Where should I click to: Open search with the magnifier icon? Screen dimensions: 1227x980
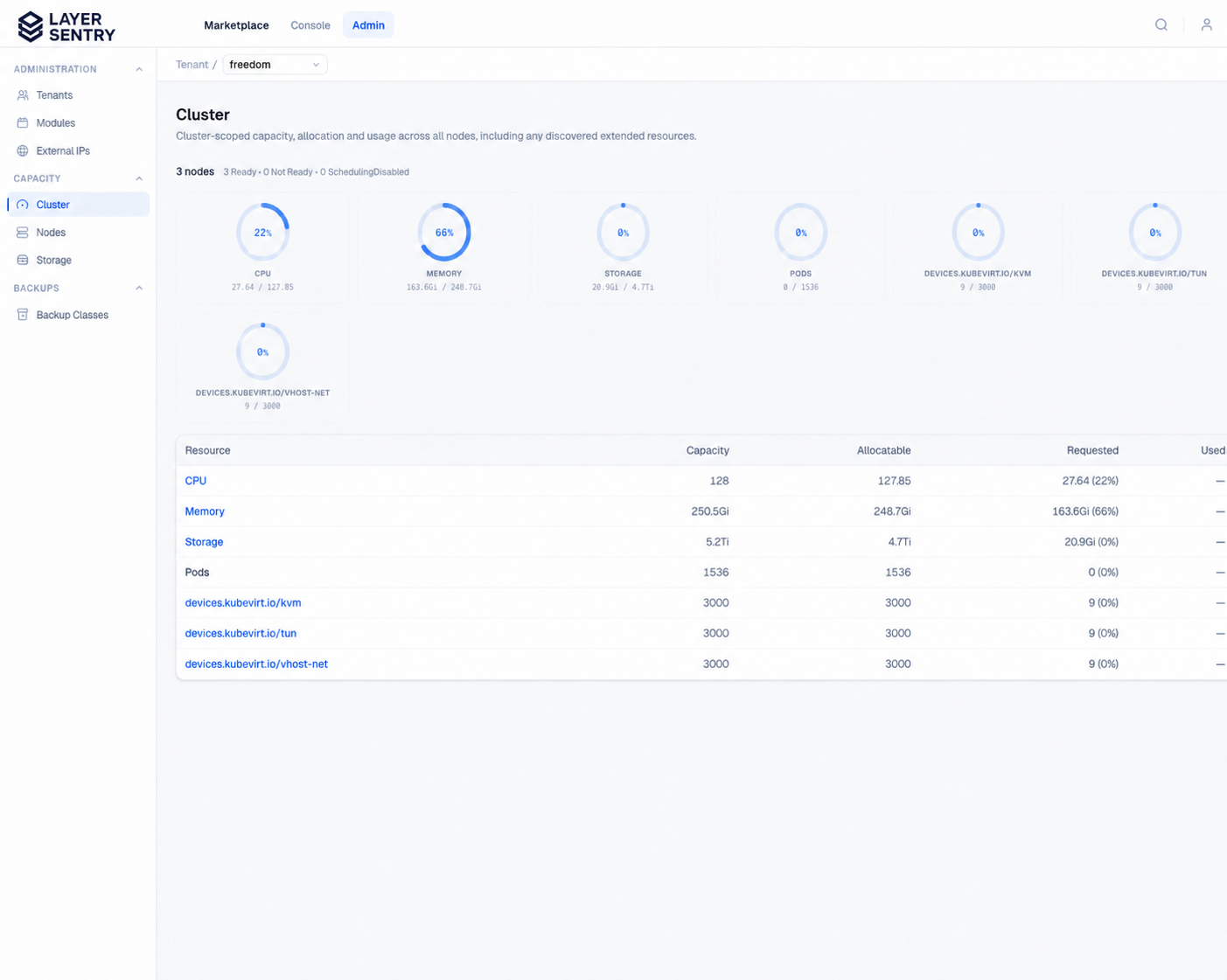click(1161, 24)
